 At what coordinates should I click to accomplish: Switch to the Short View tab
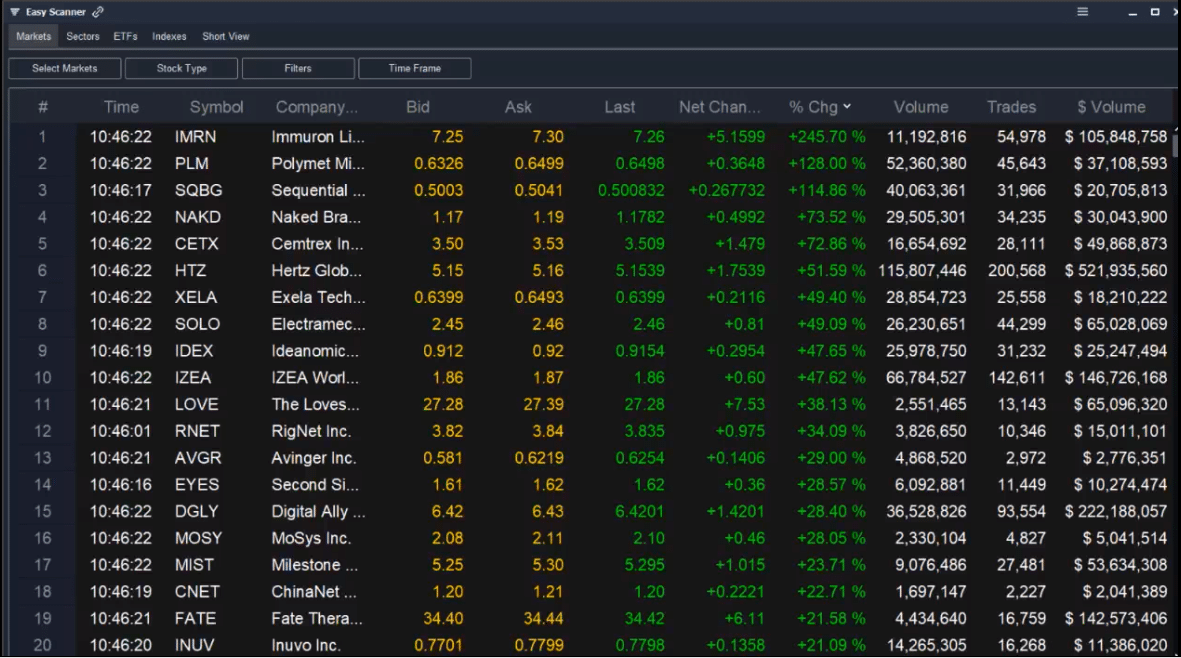[x=225, y=36]
